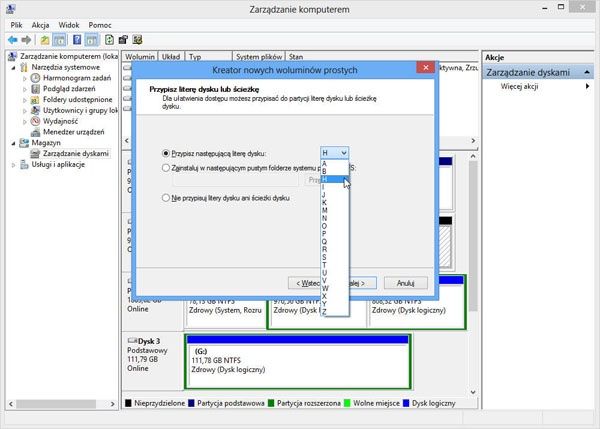Click the Stan column header

pyautogui.click(x=296, y=57)
